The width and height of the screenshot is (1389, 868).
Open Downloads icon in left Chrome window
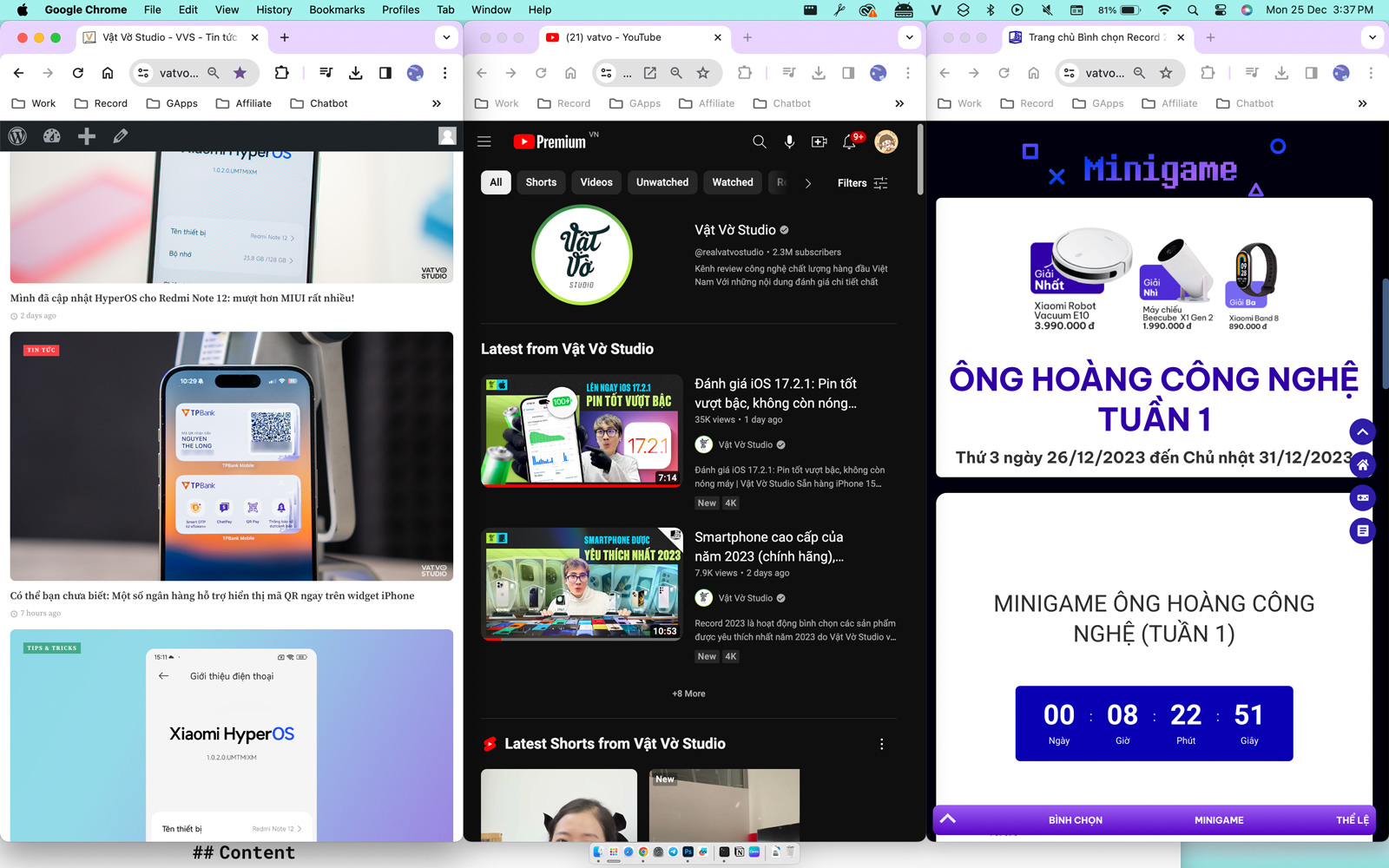tap(356, 73)
